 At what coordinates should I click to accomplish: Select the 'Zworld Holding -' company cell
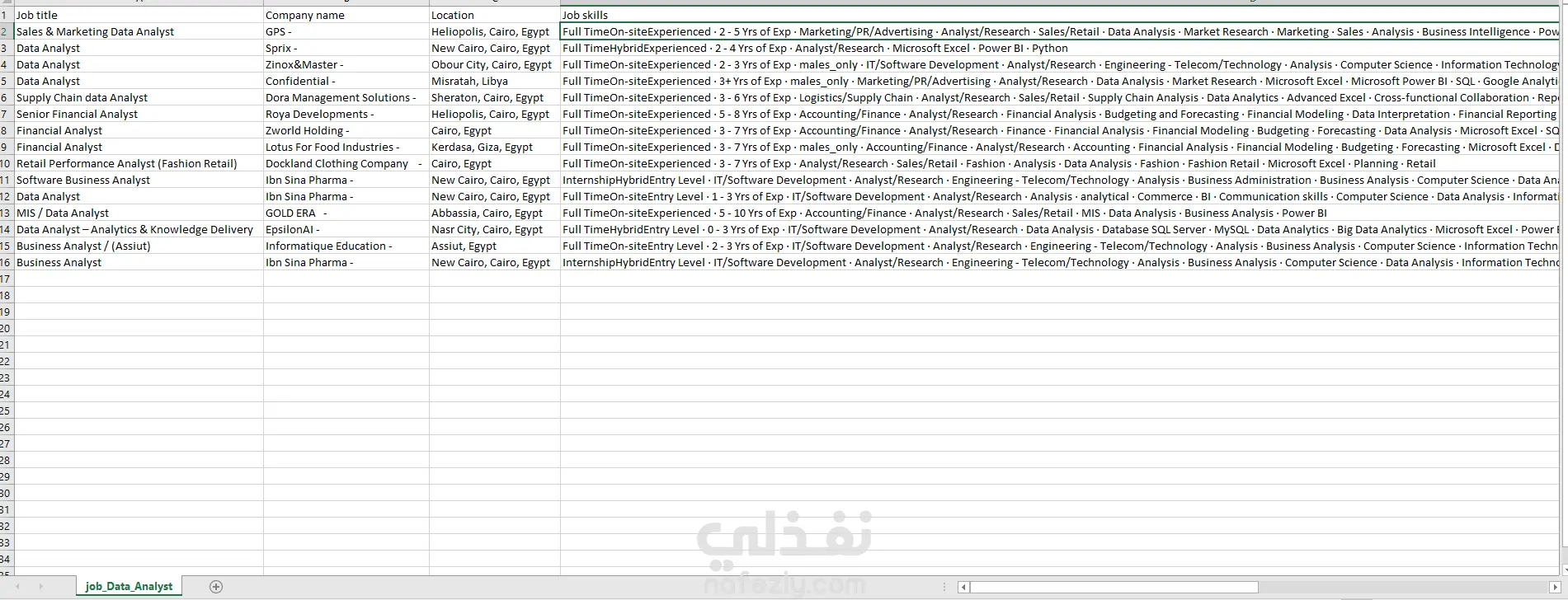click(x=346, y=130)
